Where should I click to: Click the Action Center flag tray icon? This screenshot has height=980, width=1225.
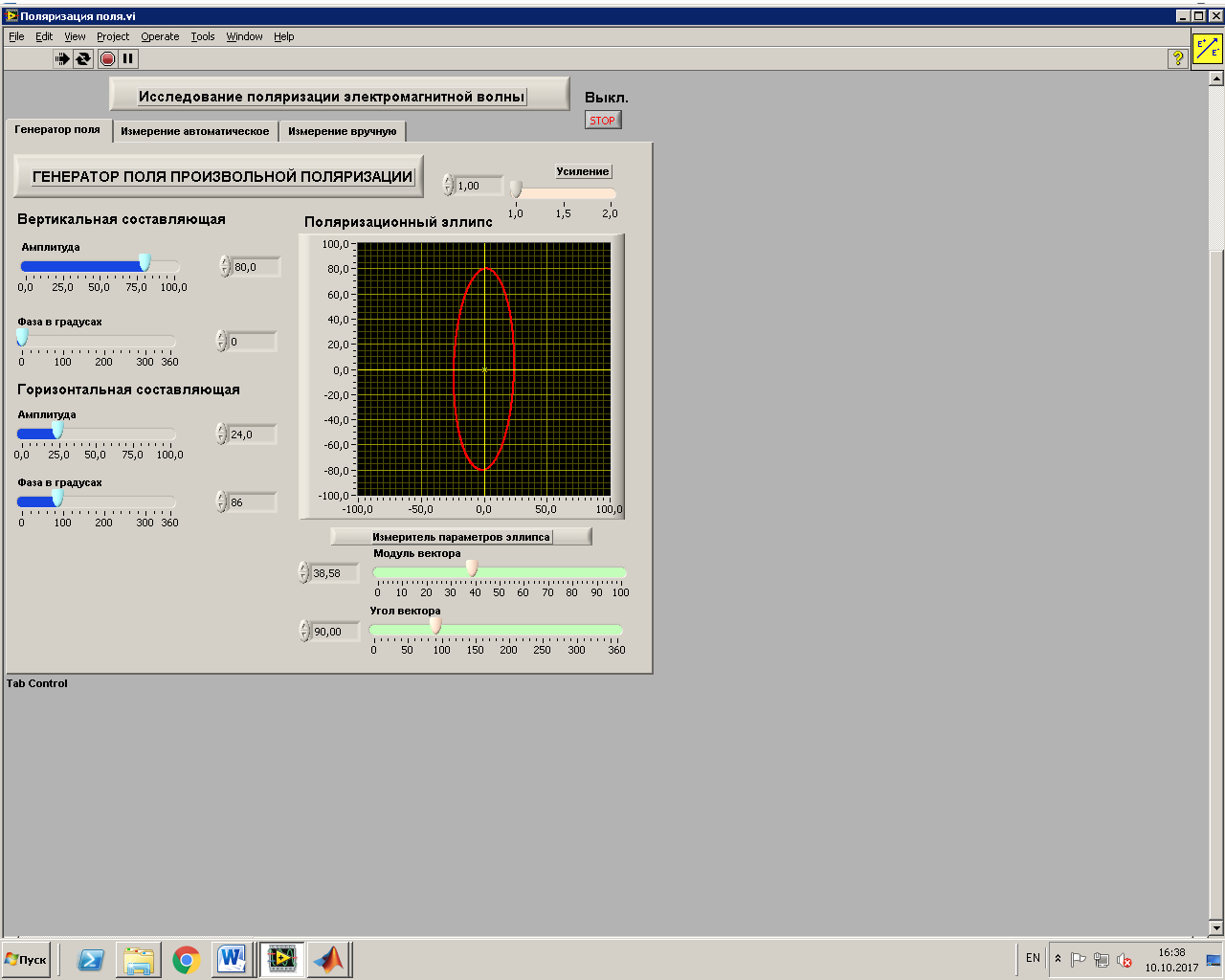point(1078,960)
